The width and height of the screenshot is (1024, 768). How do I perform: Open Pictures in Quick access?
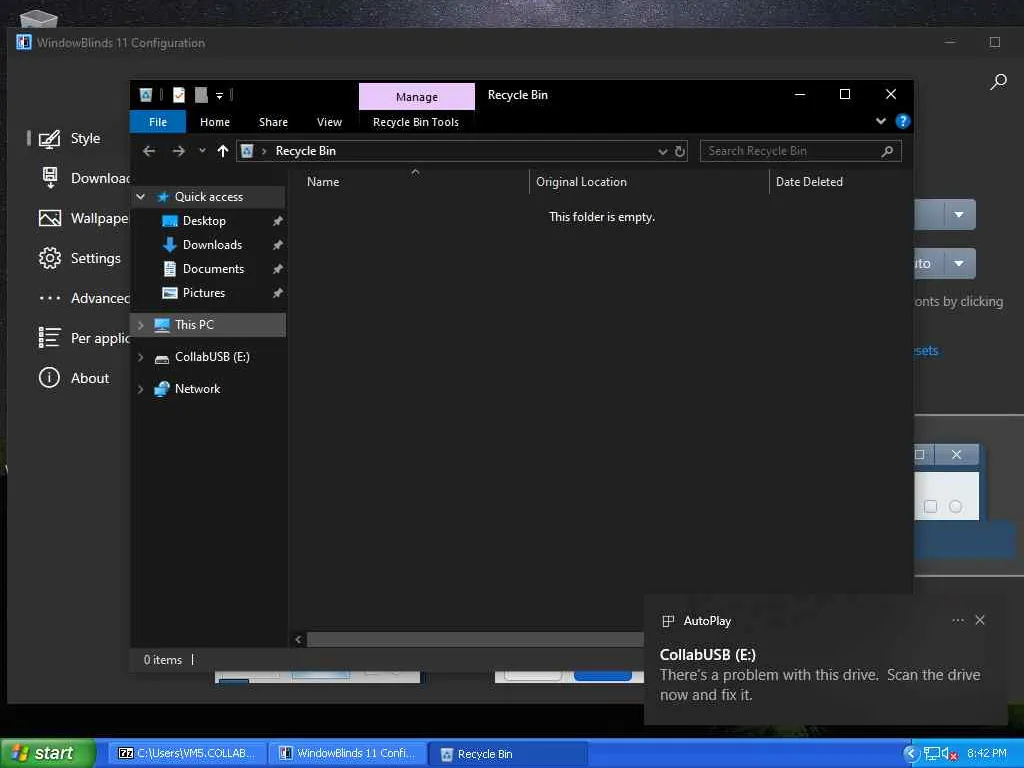[204, 293]
